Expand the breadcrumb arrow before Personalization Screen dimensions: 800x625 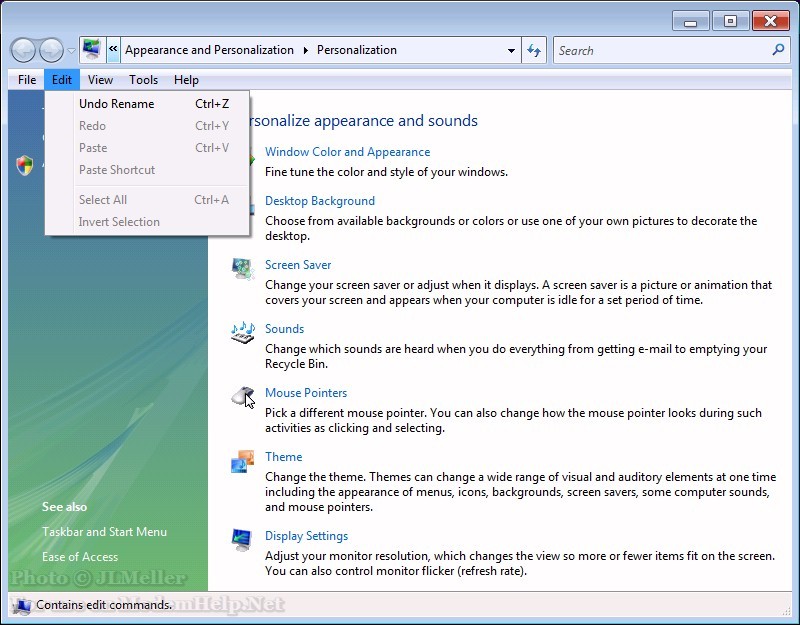[306, 50]
